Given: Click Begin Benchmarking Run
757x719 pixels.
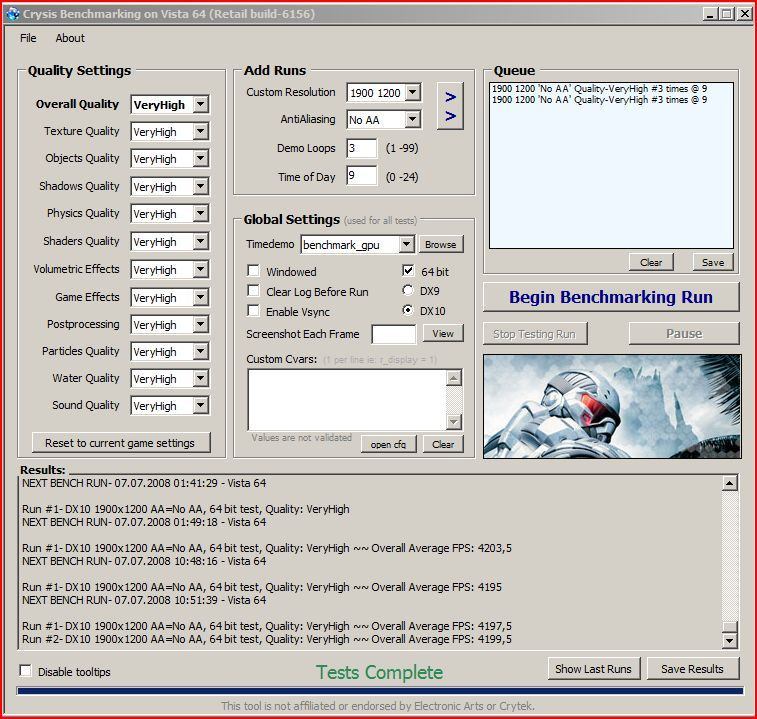Looking at the screenshot, I should (x=611, y=297).
